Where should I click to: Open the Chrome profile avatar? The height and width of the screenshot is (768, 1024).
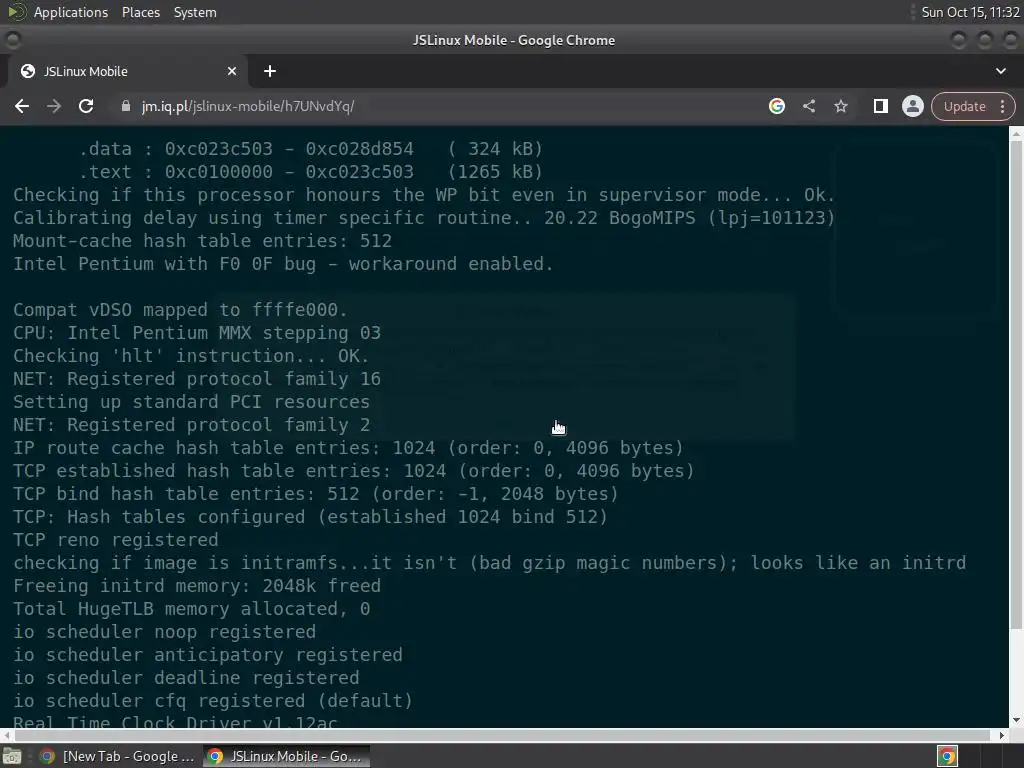(x=912, y=106)
